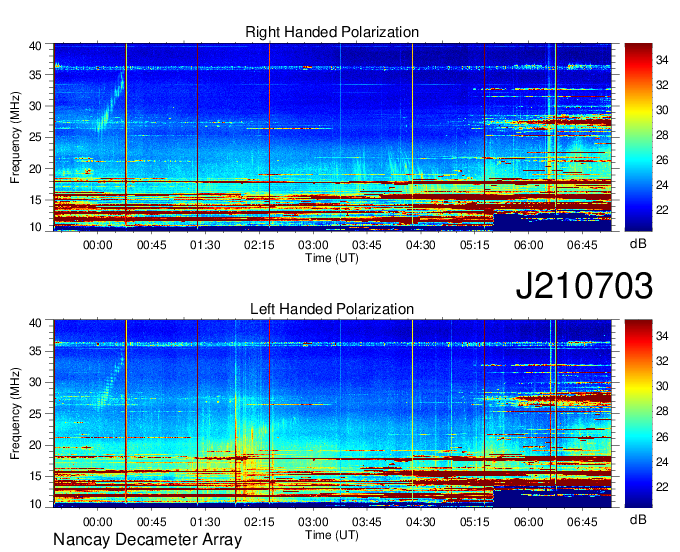Click the "30" value on Right Handed colorbar
The image size is (680, 552).
coord(662,110)
